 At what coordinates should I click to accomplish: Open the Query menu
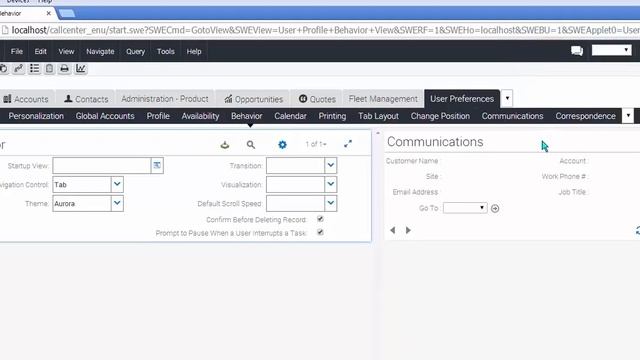point(136,51)
